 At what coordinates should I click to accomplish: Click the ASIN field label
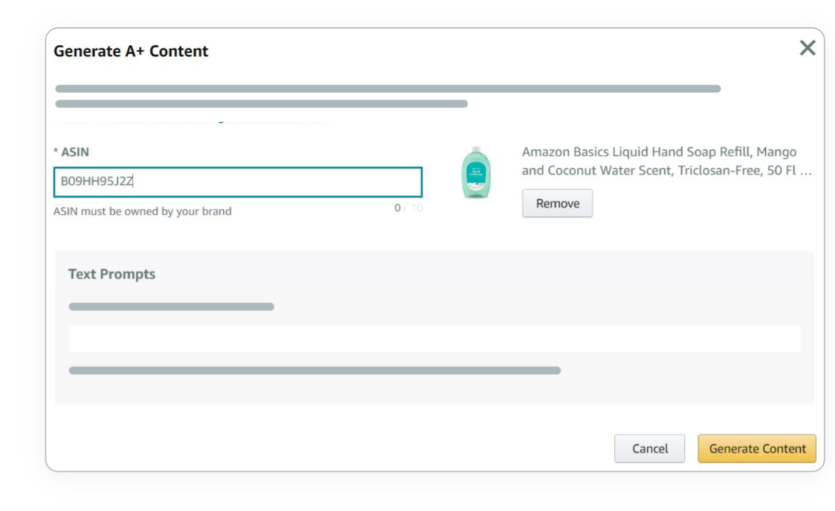click(x=71, y=152)
